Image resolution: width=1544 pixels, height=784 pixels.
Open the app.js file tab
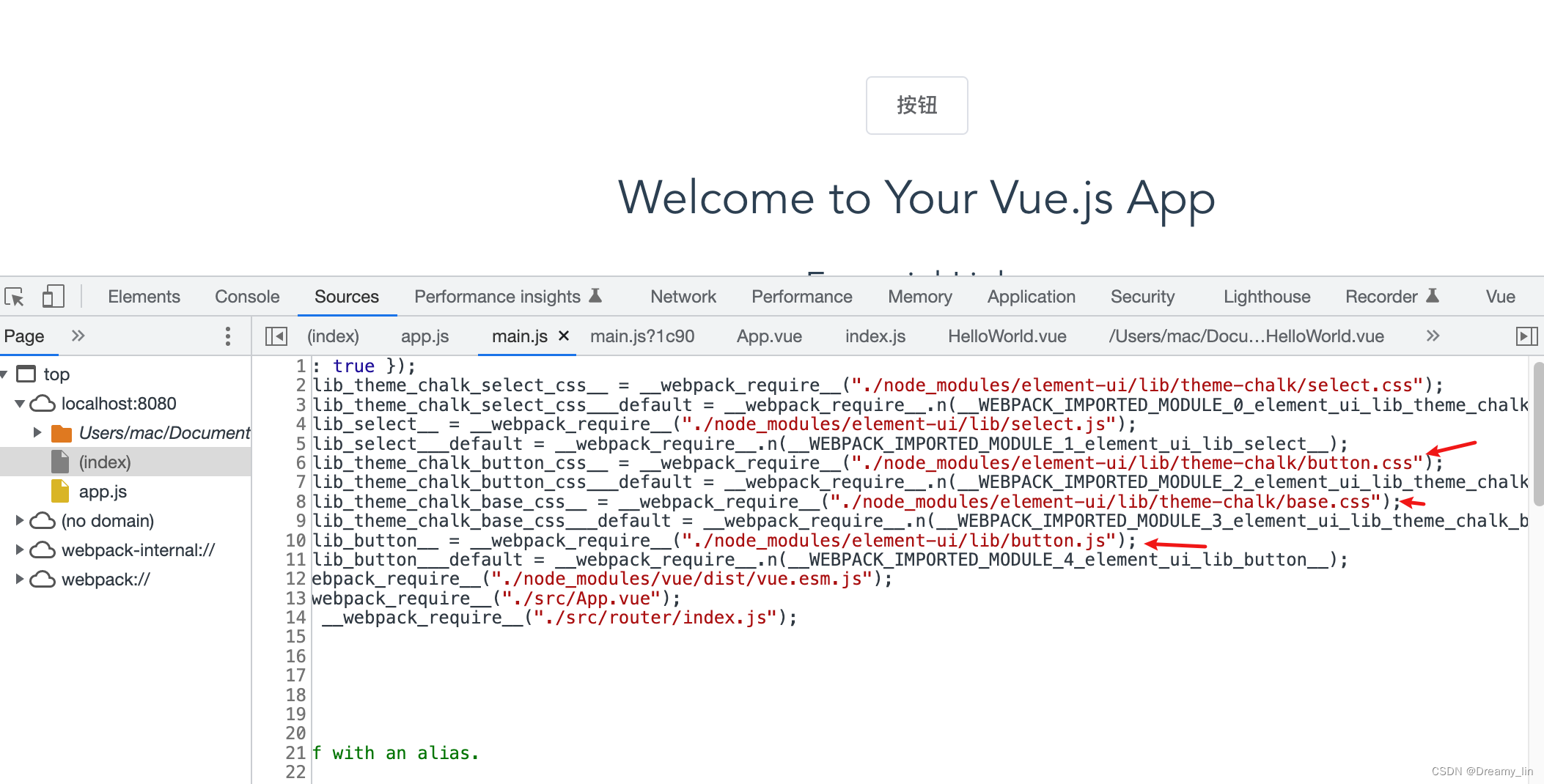424,336
